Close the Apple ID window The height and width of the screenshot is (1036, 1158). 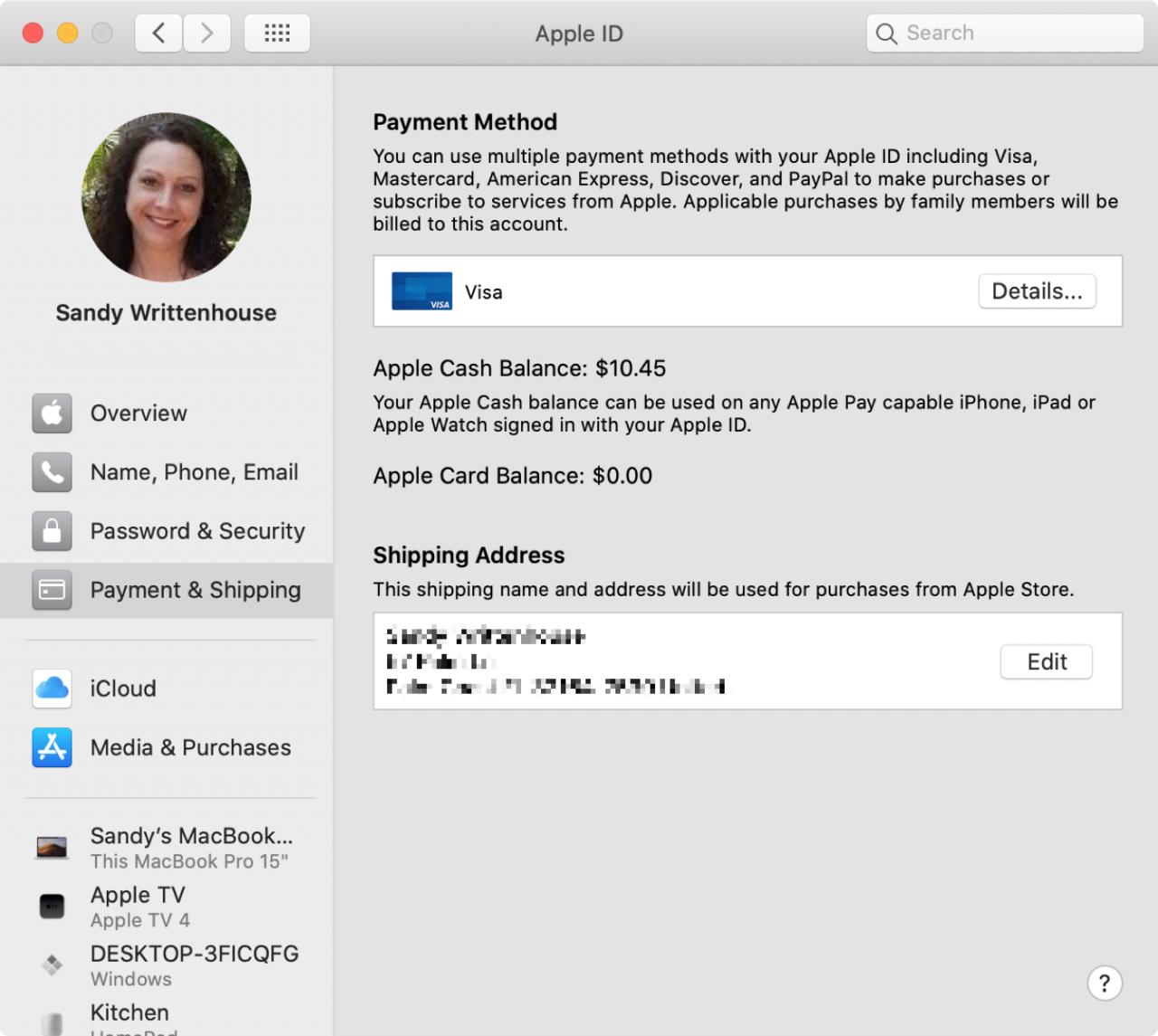tap(33, 33)
